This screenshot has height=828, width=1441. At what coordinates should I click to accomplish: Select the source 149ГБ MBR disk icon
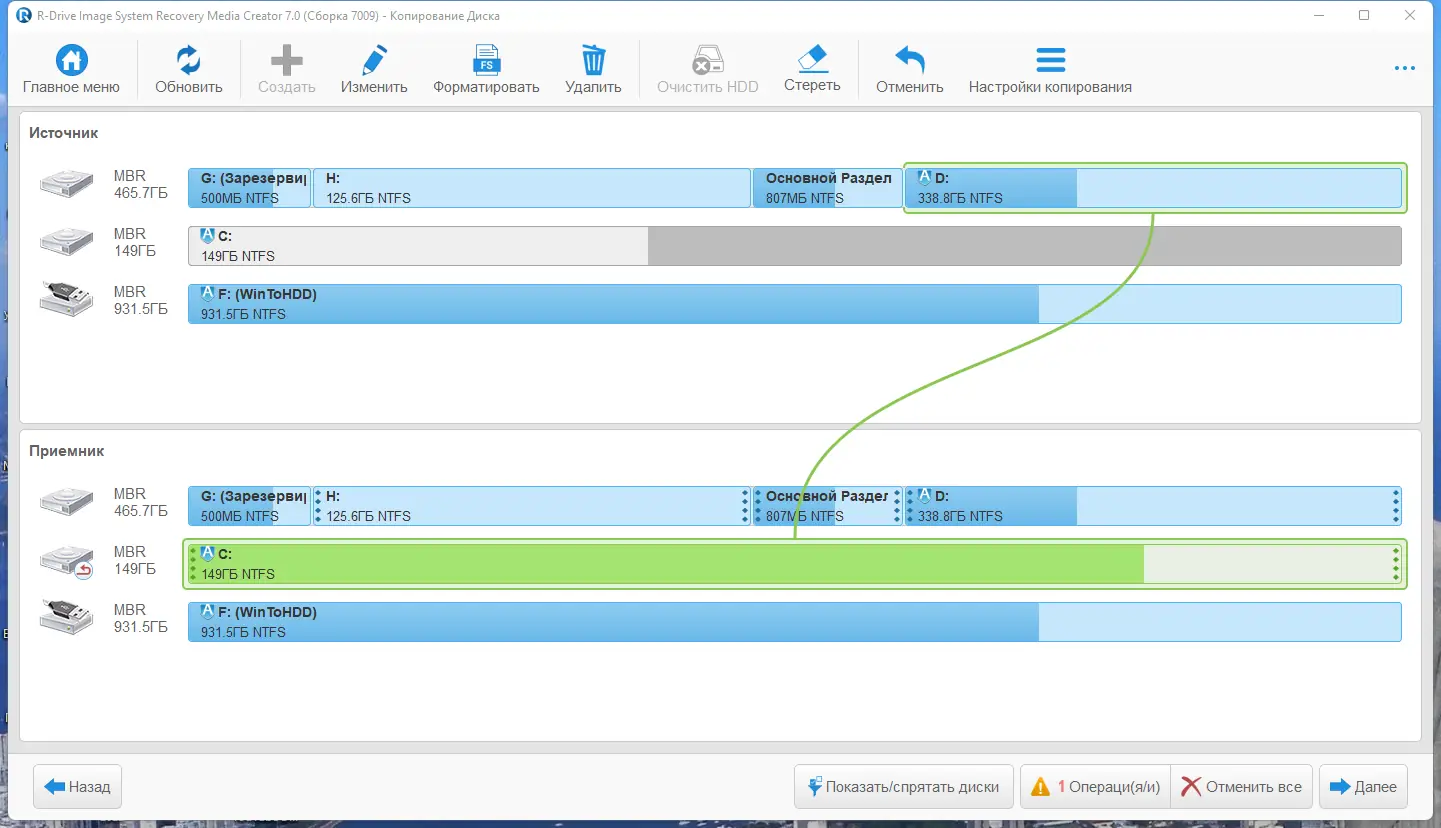coord(66,242)
